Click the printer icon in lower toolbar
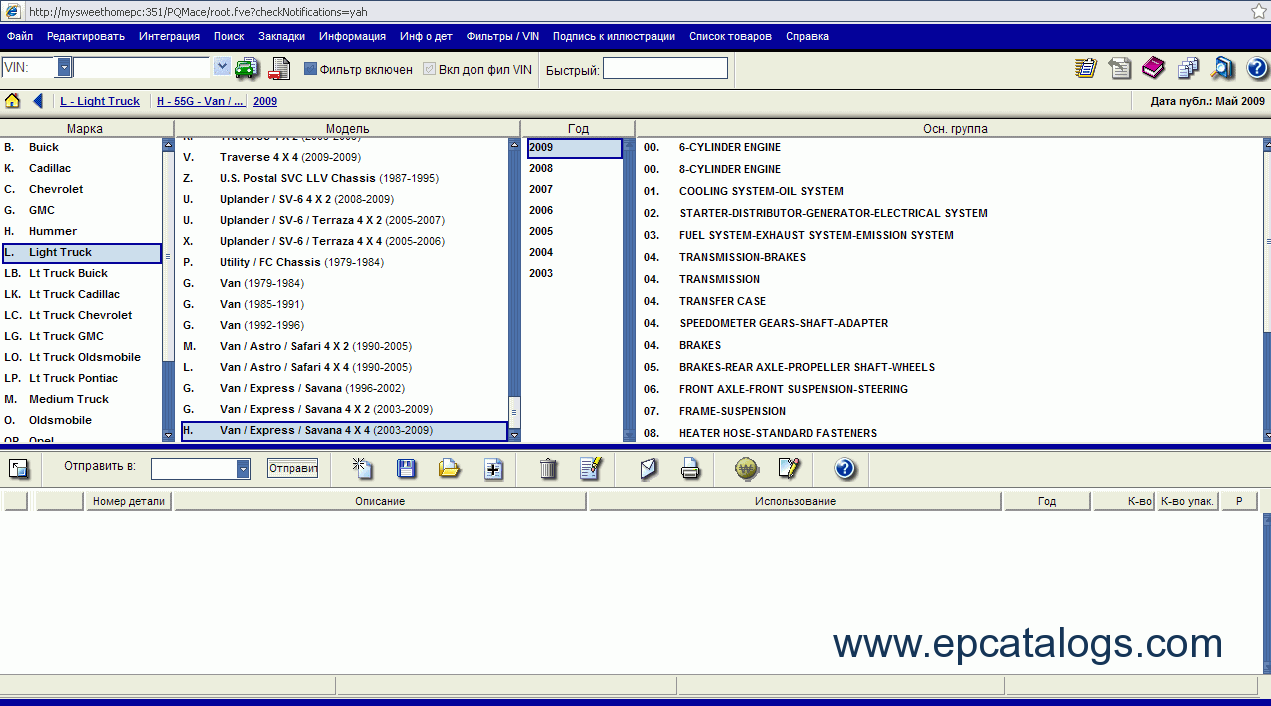This screenshot has width=1271, height=706. coord(691,468)
